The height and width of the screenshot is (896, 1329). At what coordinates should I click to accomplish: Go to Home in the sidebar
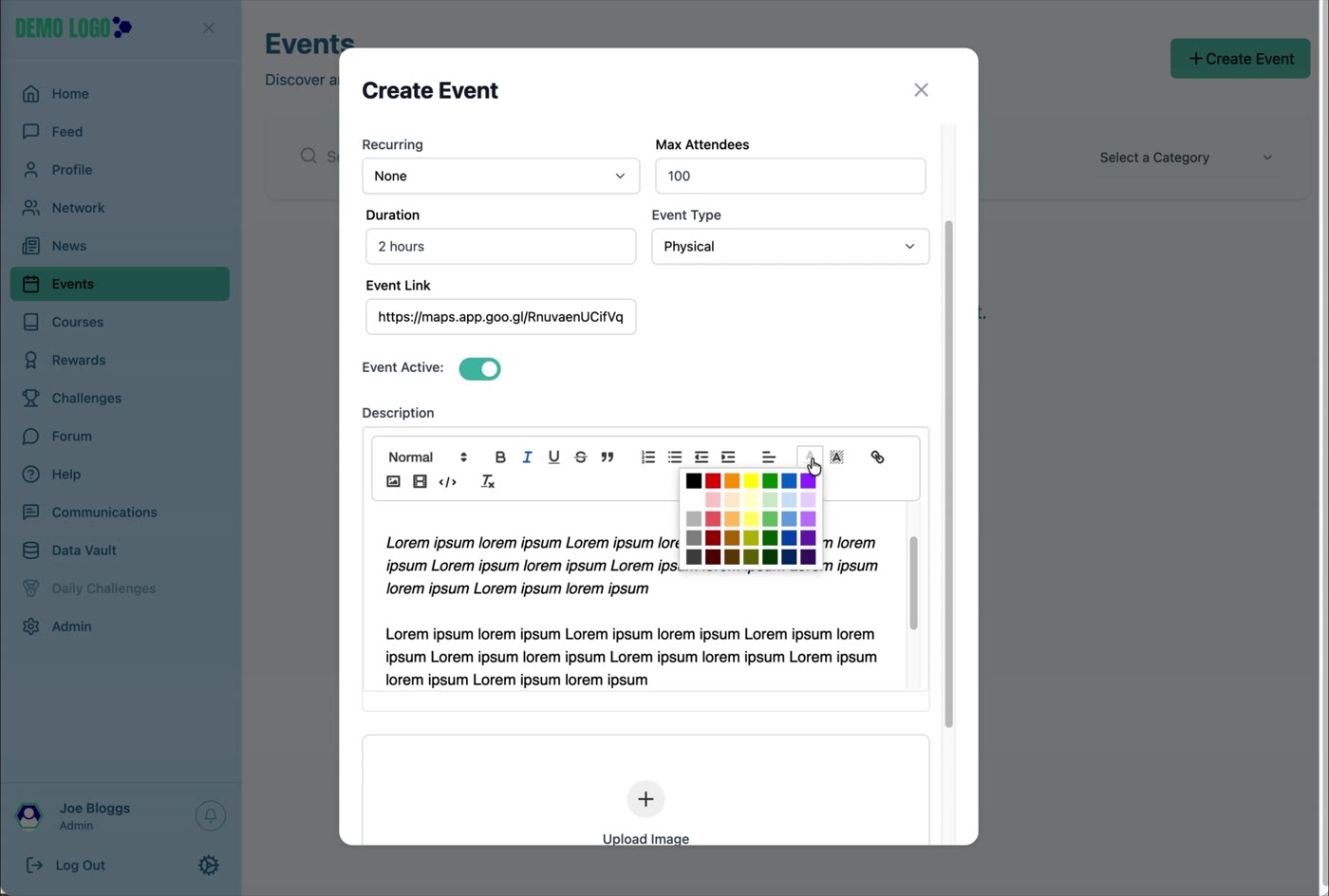(120, 94)
